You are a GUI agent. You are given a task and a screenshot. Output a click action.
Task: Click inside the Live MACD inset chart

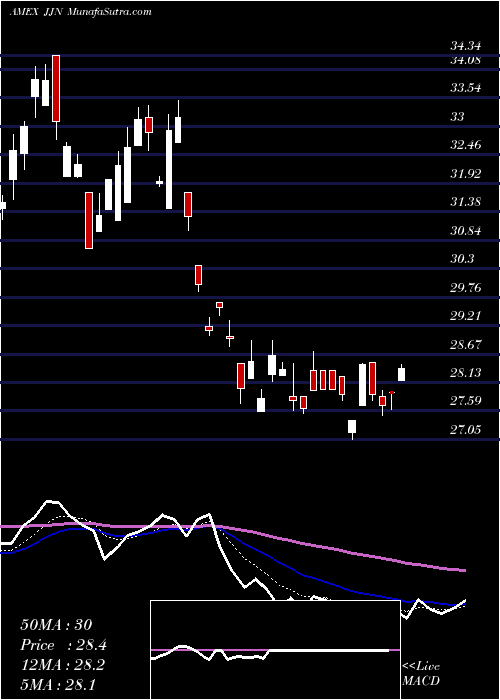point(275,650)
